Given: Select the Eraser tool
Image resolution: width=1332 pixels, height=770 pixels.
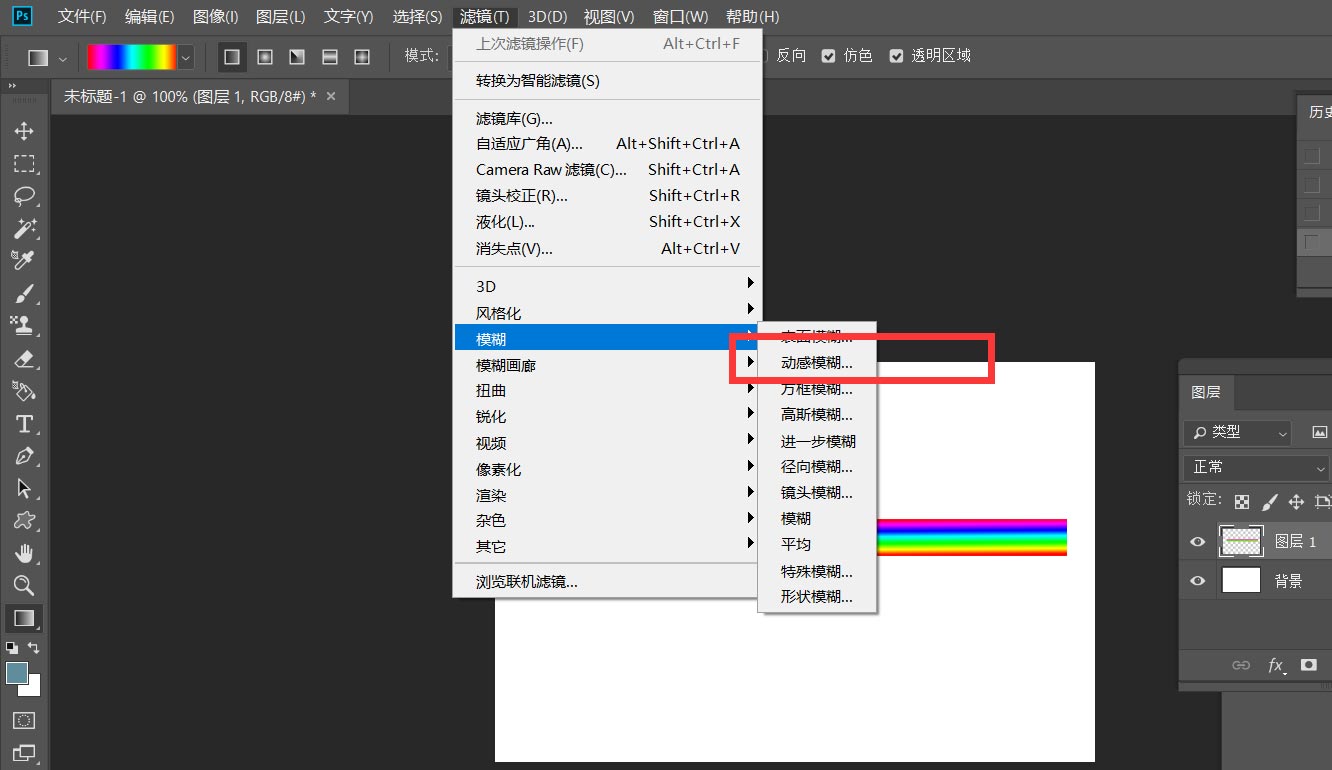Looking at the screenshot, I should point(24,358).
